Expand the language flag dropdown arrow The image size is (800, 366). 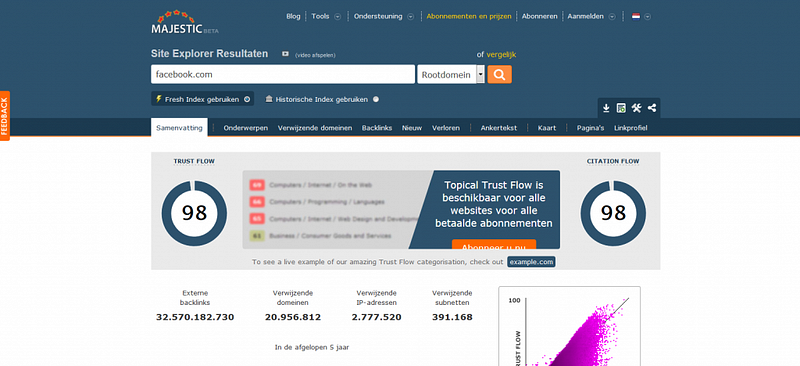coord(647,16)
